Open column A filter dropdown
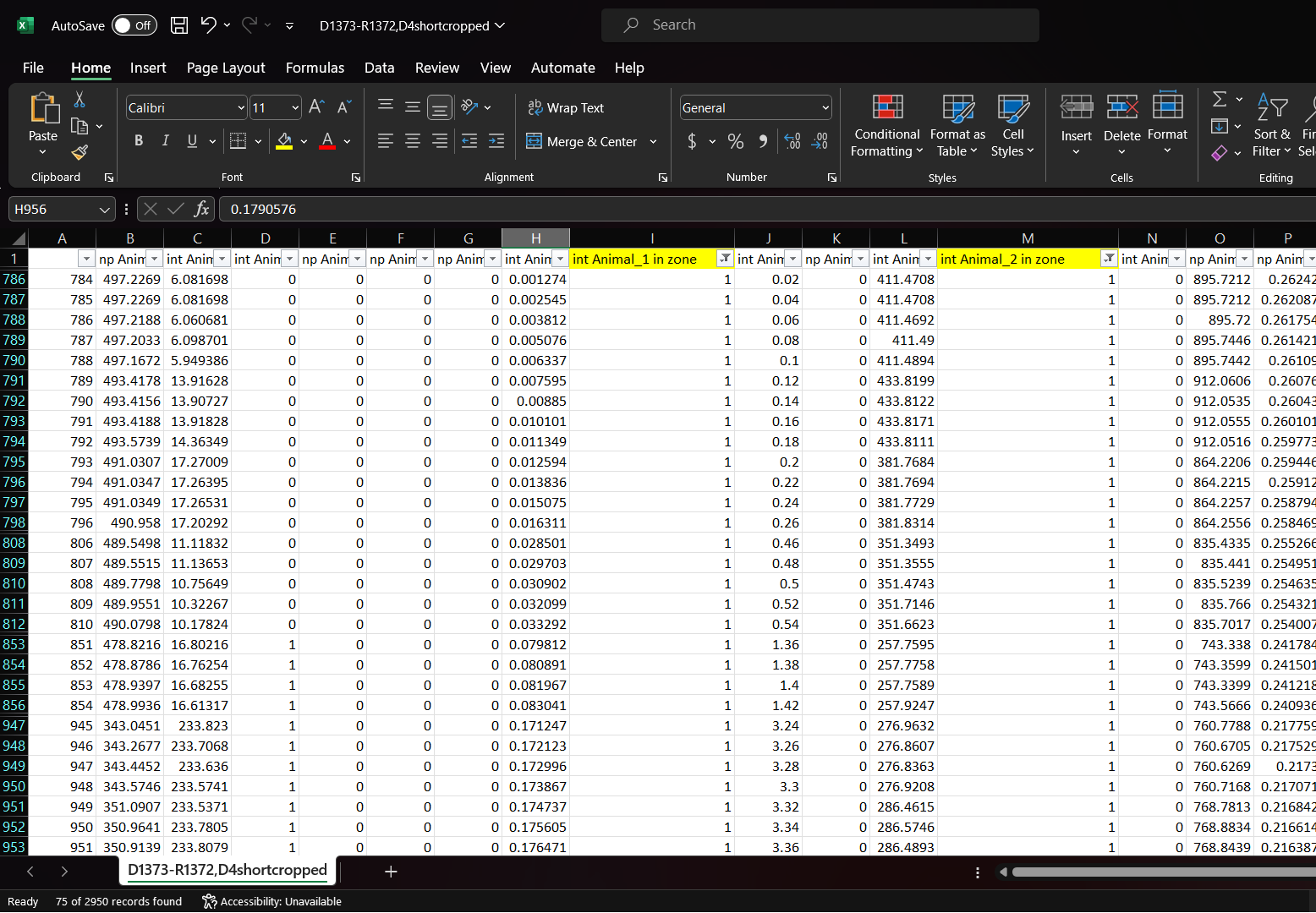The image size is (1316, 913). point(86,259)
